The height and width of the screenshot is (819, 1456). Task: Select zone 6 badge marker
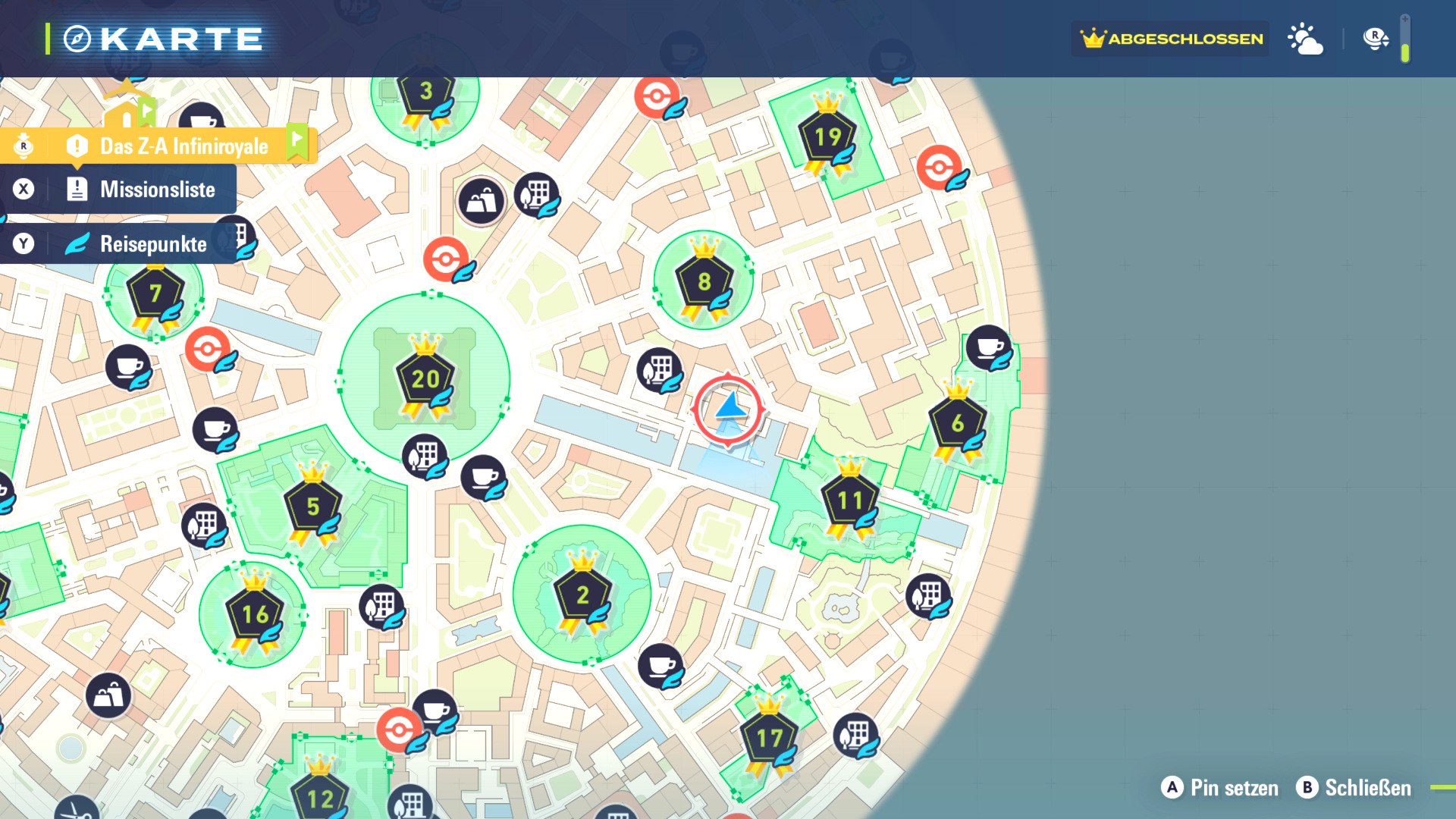coord(957,423)
